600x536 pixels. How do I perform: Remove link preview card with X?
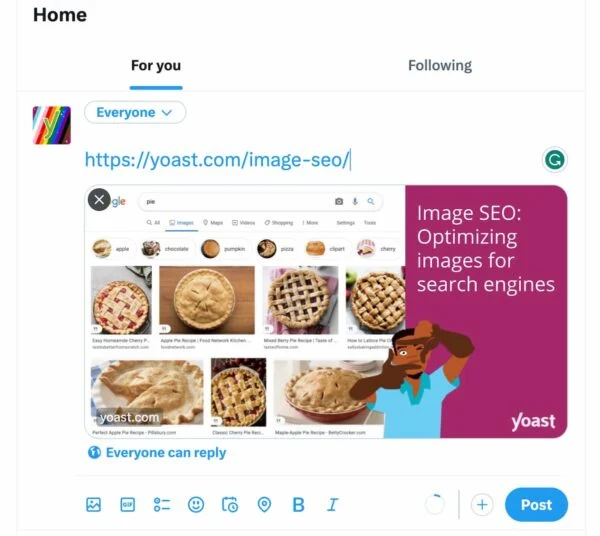point(98,199)
